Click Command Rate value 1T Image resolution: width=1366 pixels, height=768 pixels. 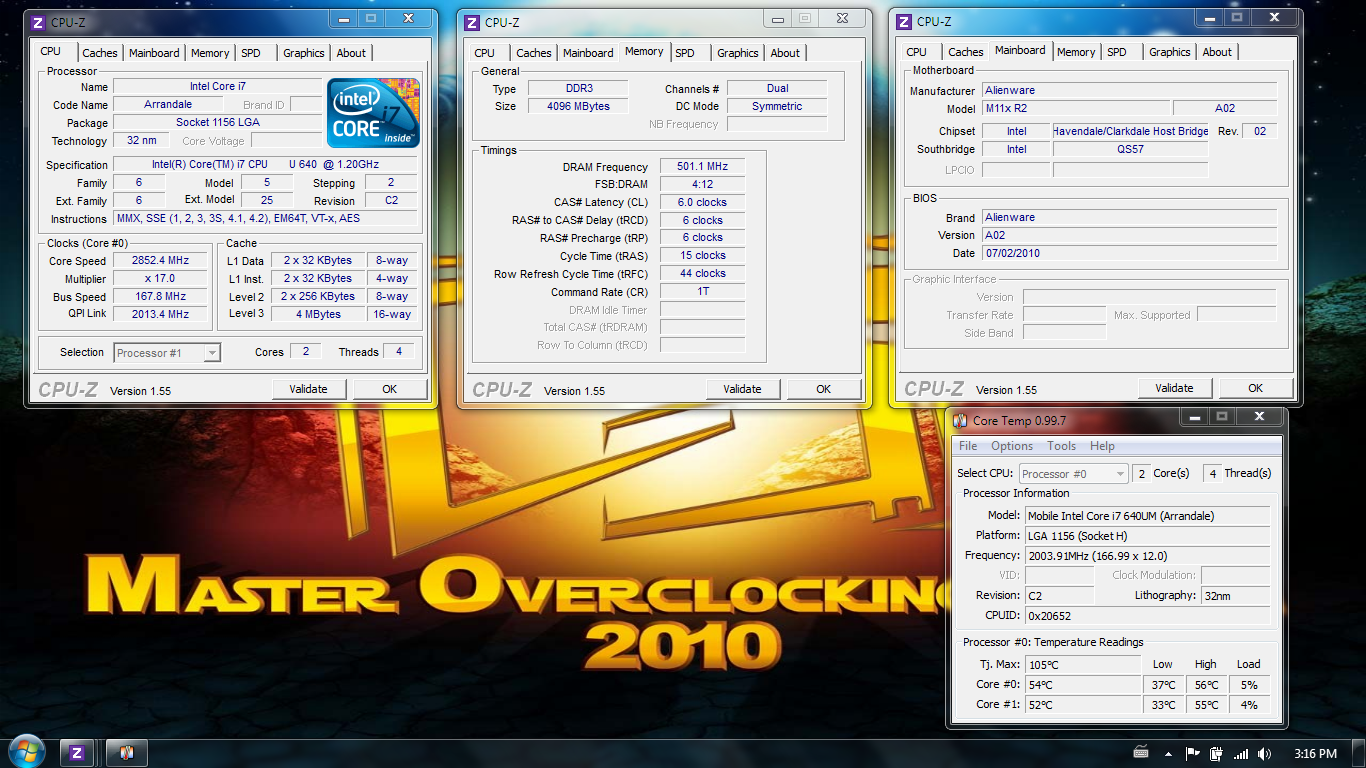[702, 292]
